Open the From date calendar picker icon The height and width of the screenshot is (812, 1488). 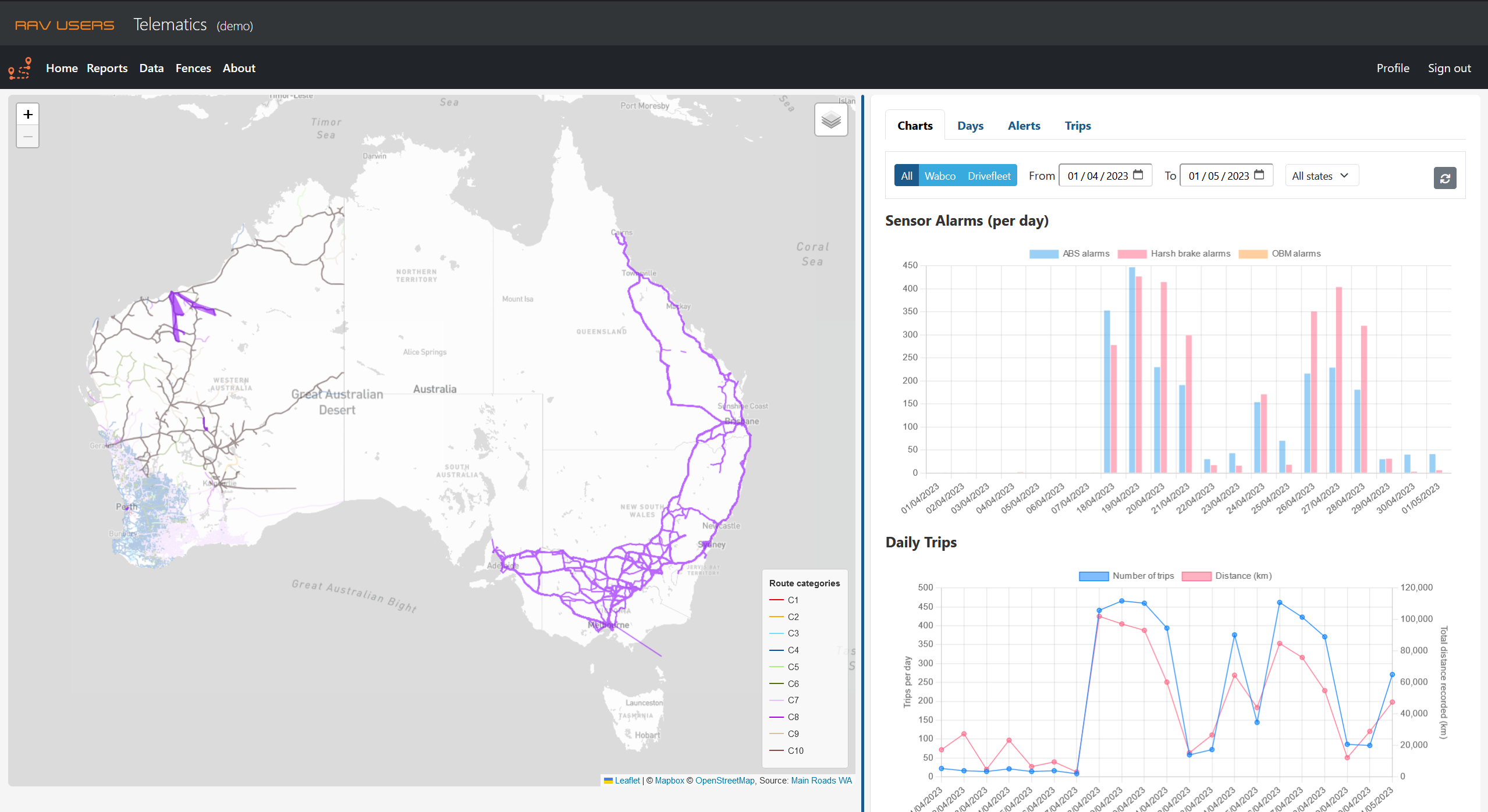coord(1138,175)
